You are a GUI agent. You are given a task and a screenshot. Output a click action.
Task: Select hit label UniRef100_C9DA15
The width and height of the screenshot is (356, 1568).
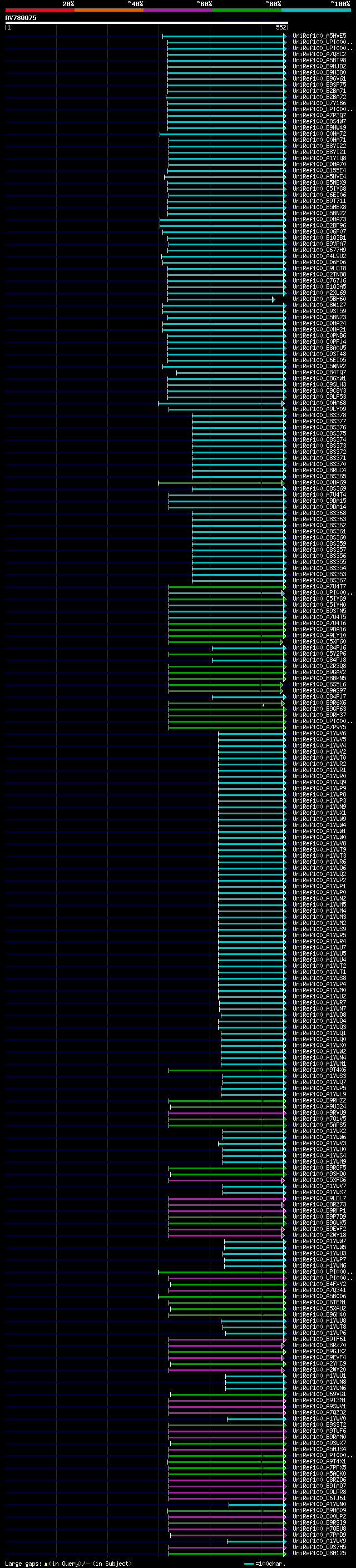[319, 501]
